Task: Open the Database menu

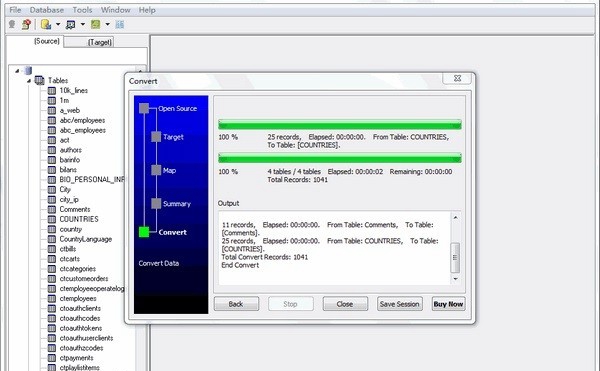Action: pyautogui.click(x=47, y=10)
